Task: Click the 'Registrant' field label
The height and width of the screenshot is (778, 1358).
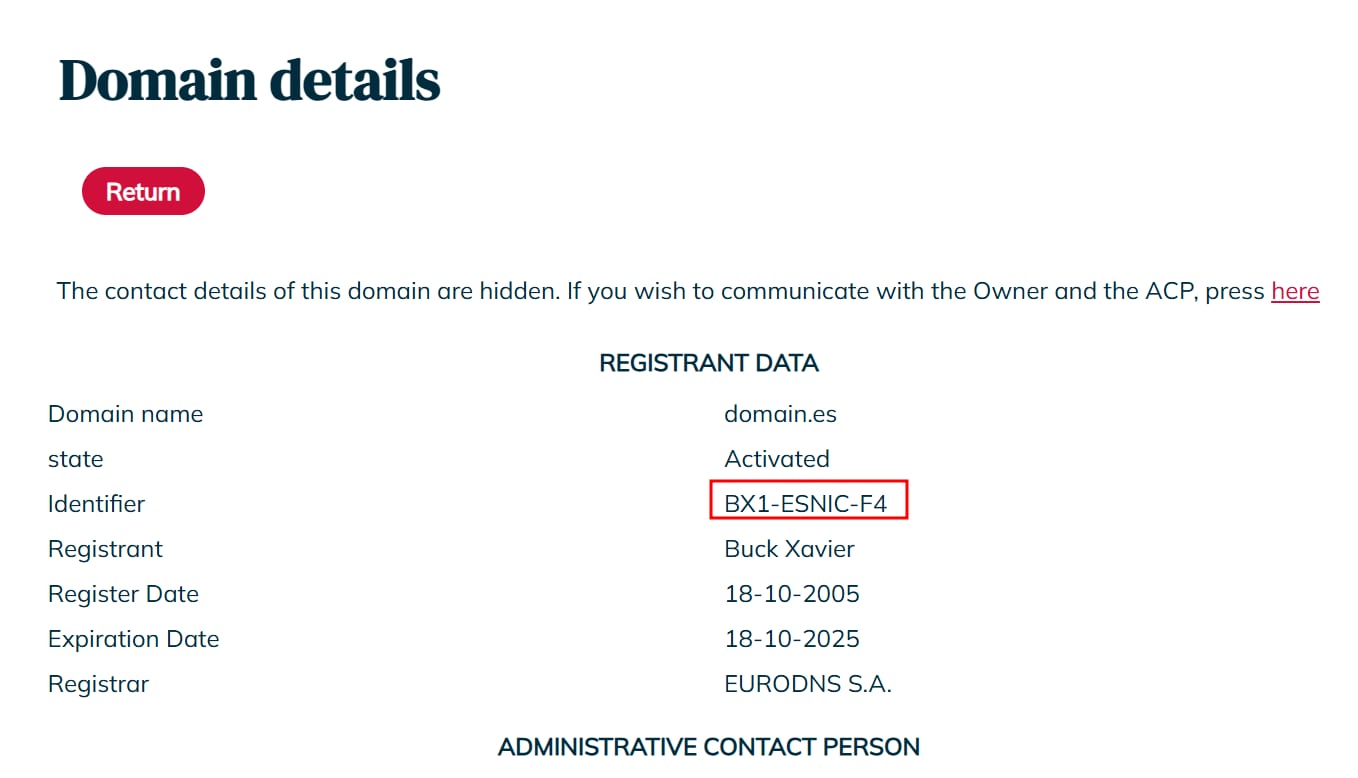Action: click(x=105, y=549)
